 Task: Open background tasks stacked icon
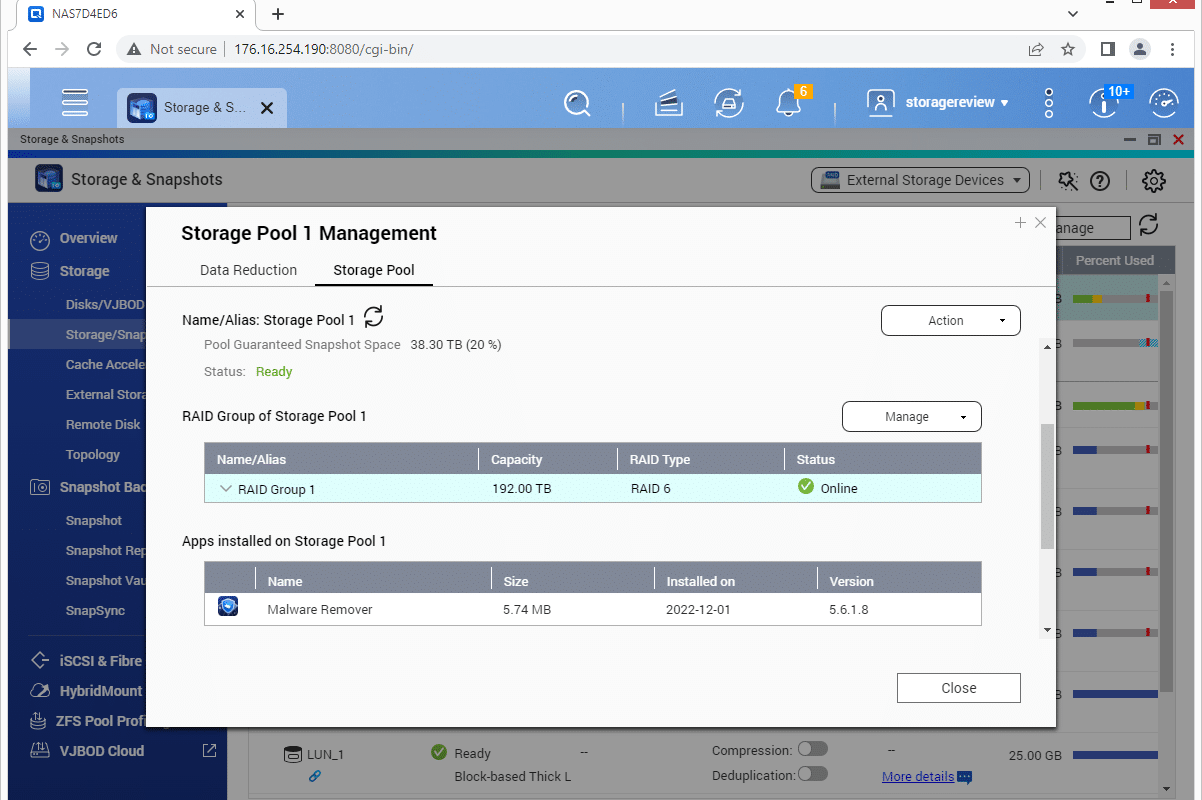pos(668,103)
